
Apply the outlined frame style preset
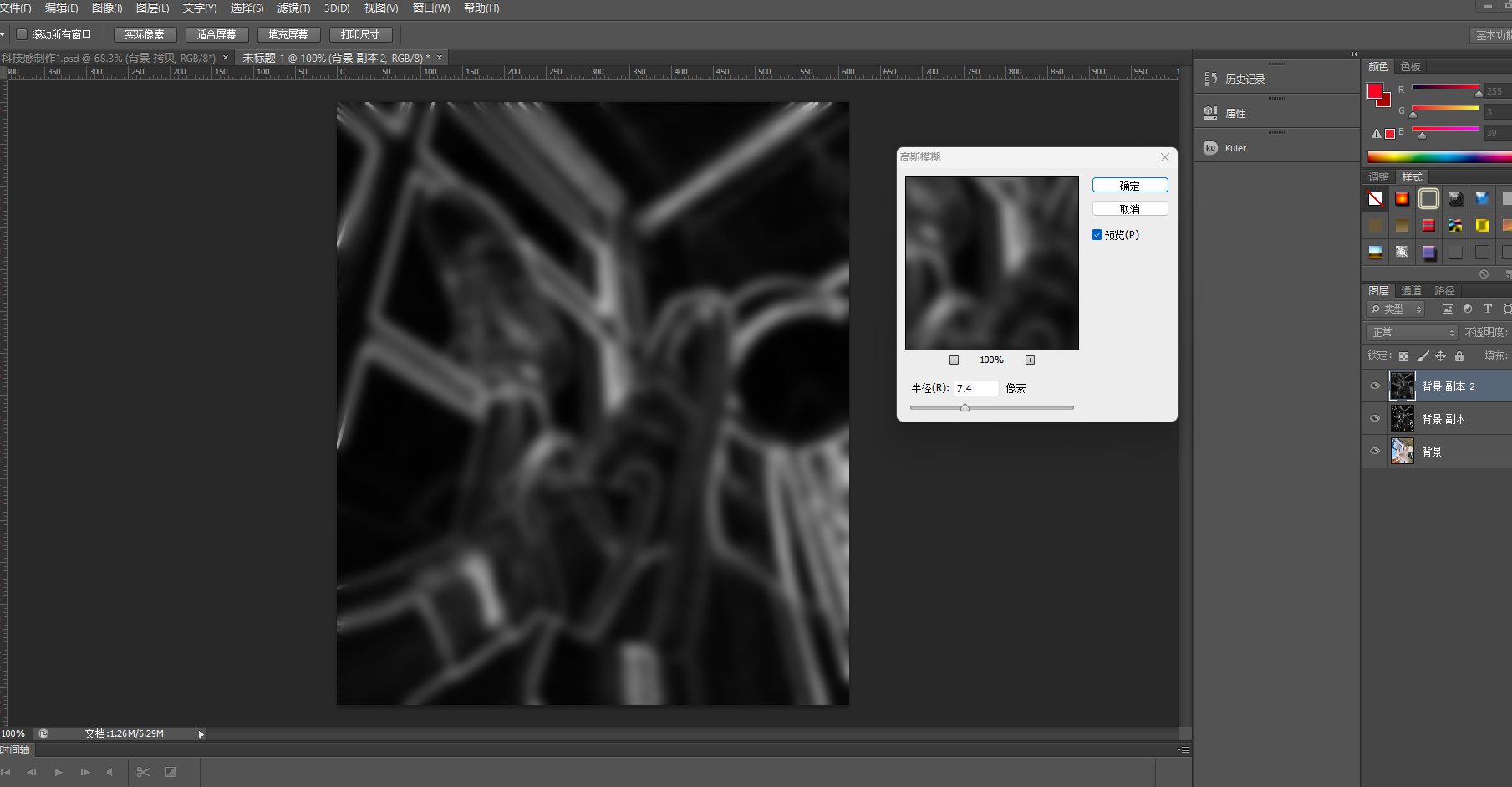tap(1429, 198)
